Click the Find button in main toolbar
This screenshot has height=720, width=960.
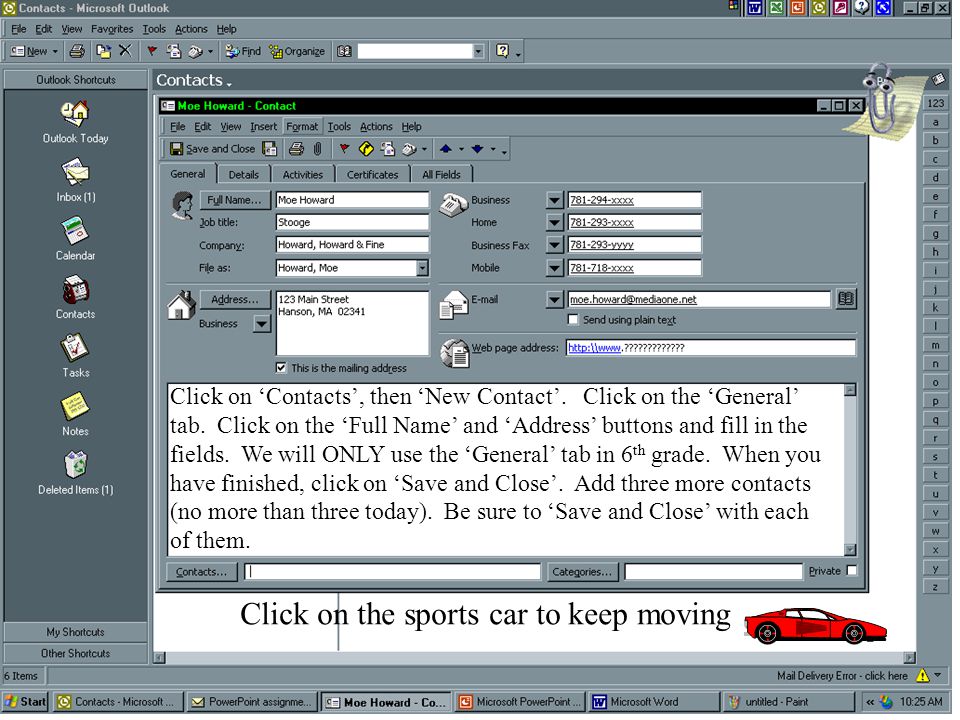click(243, 51)
